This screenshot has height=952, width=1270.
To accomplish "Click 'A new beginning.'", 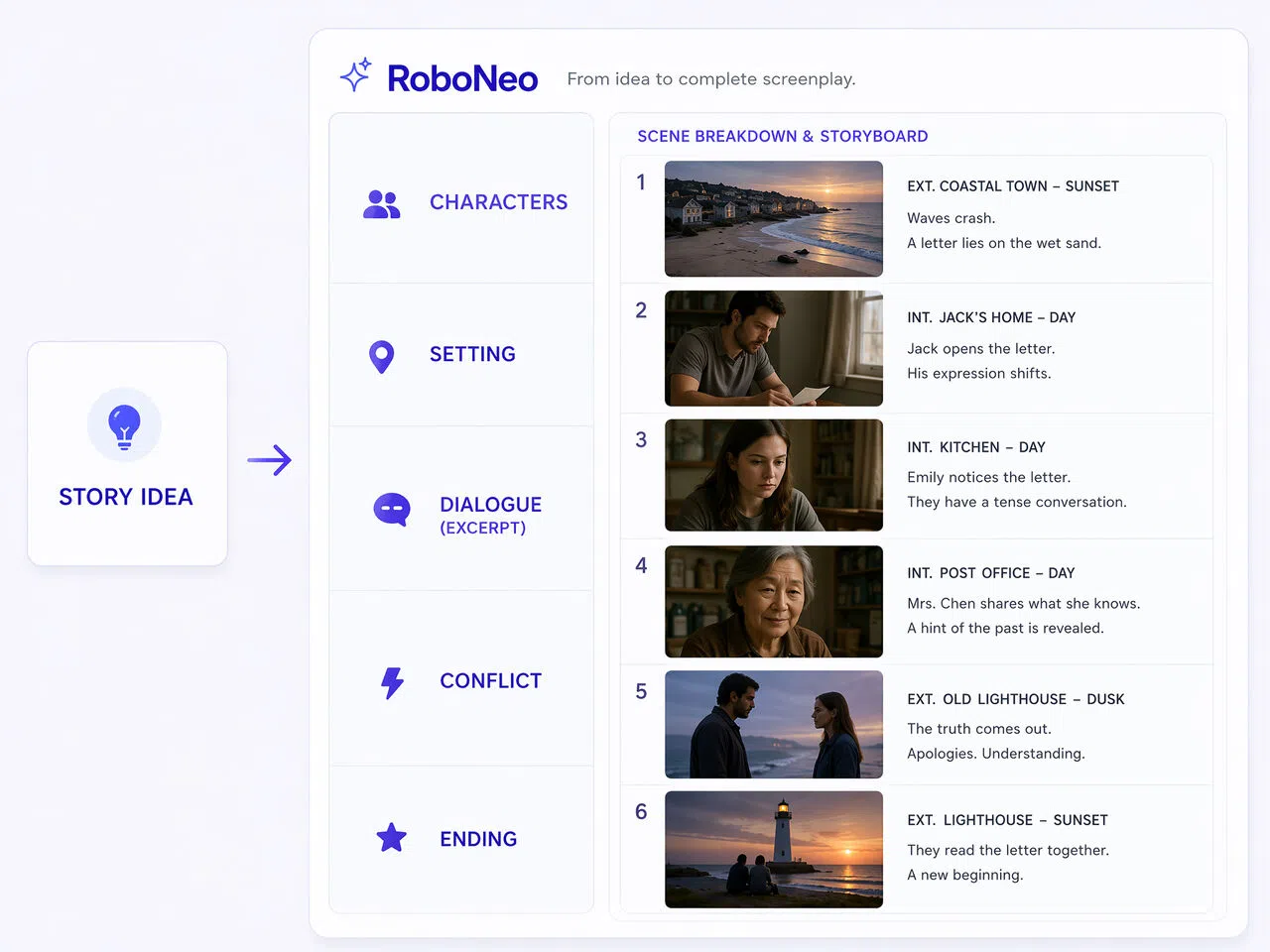I will 965,875.
